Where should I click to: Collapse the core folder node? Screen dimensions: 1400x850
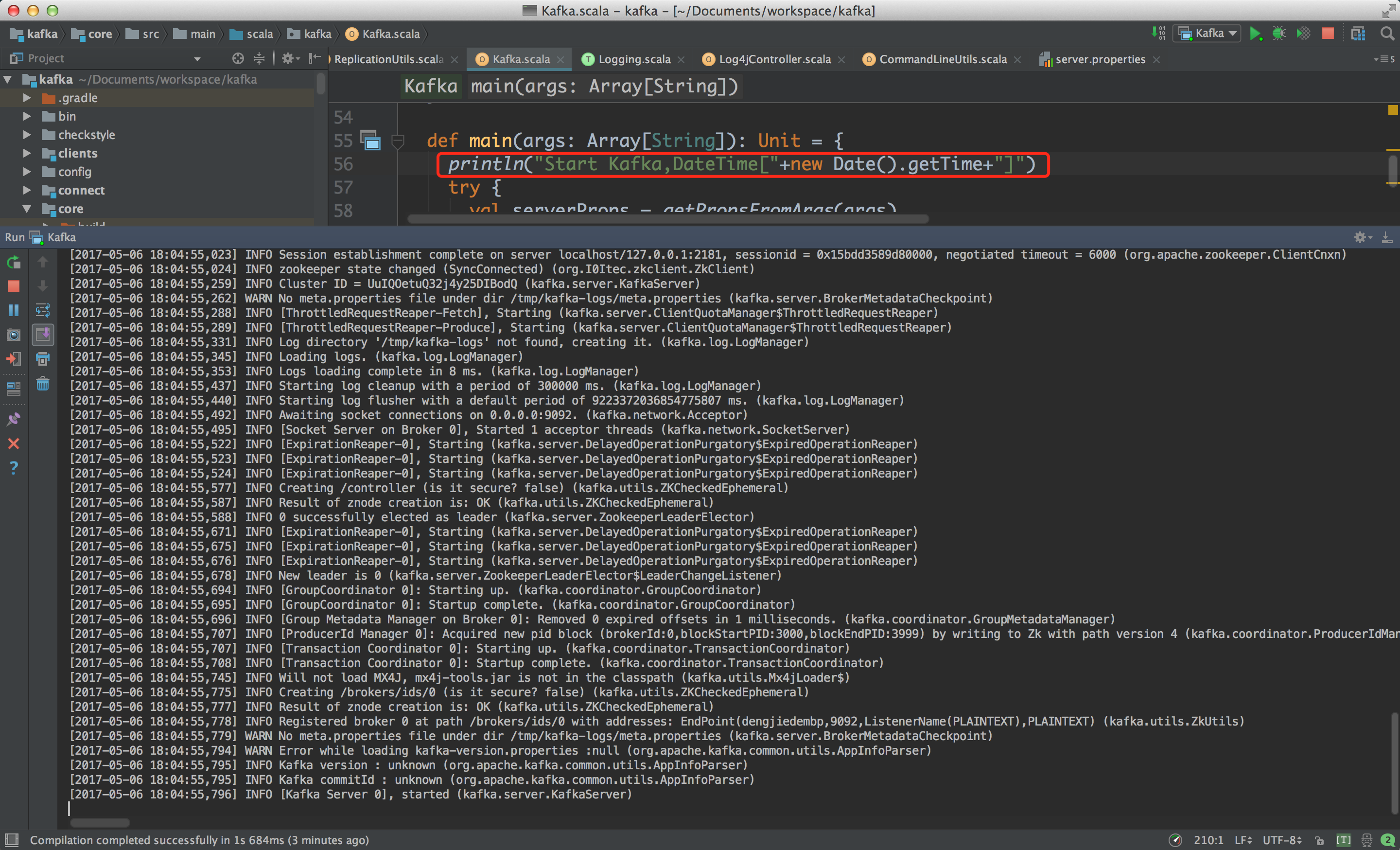point(27,209)
